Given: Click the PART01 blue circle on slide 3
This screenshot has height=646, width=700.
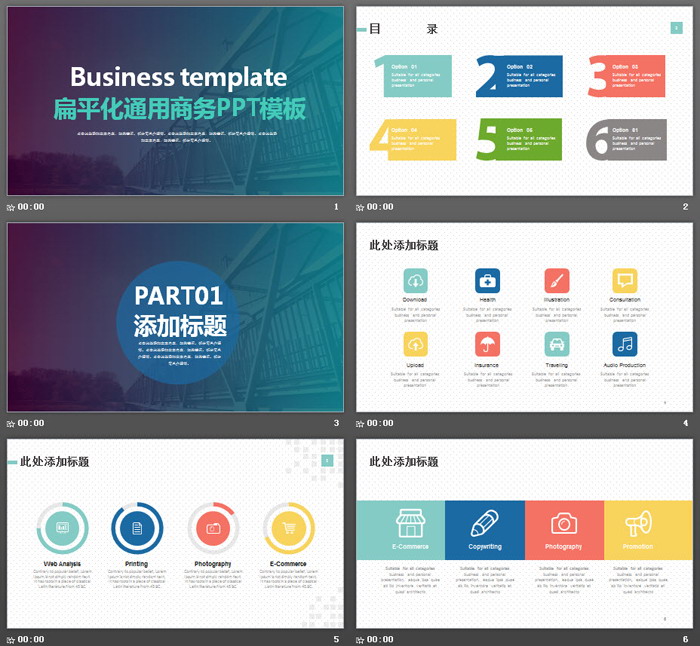Looking at the screenshot, I should coord(178,322).
